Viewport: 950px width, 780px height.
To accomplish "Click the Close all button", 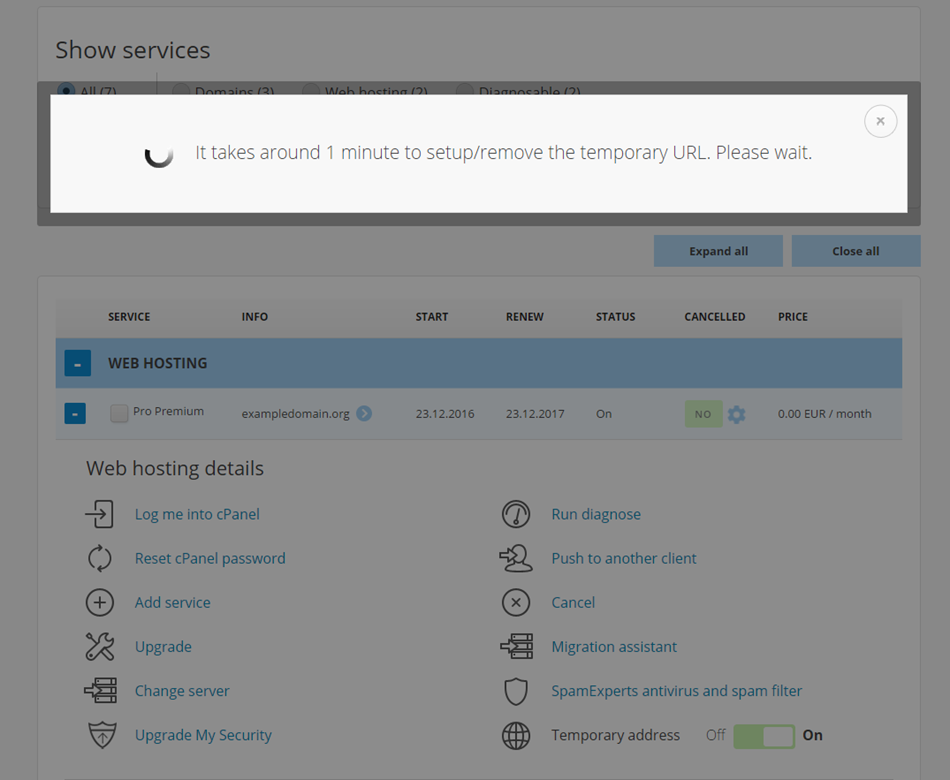I will pos(856,251).
